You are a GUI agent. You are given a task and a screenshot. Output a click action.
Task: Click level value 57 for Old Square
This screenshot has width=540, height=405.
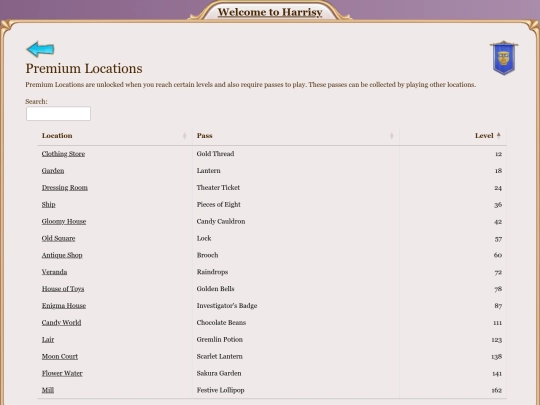pos(498,238)
